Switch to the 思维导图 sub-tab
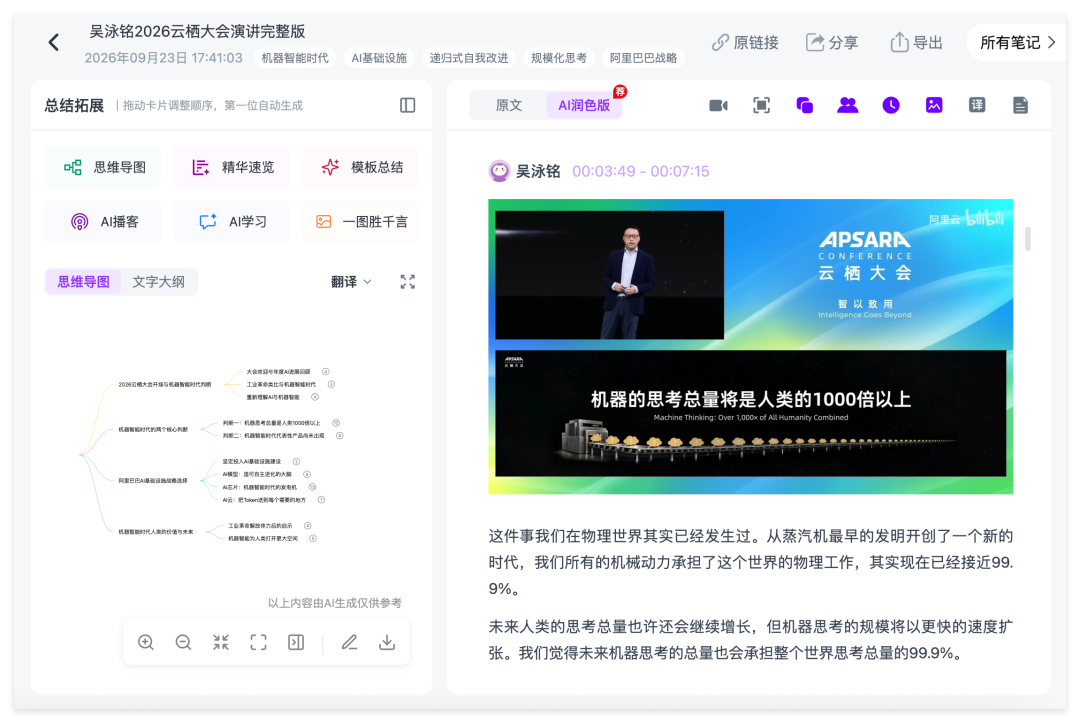1080x723 pixels. (83, 282)
